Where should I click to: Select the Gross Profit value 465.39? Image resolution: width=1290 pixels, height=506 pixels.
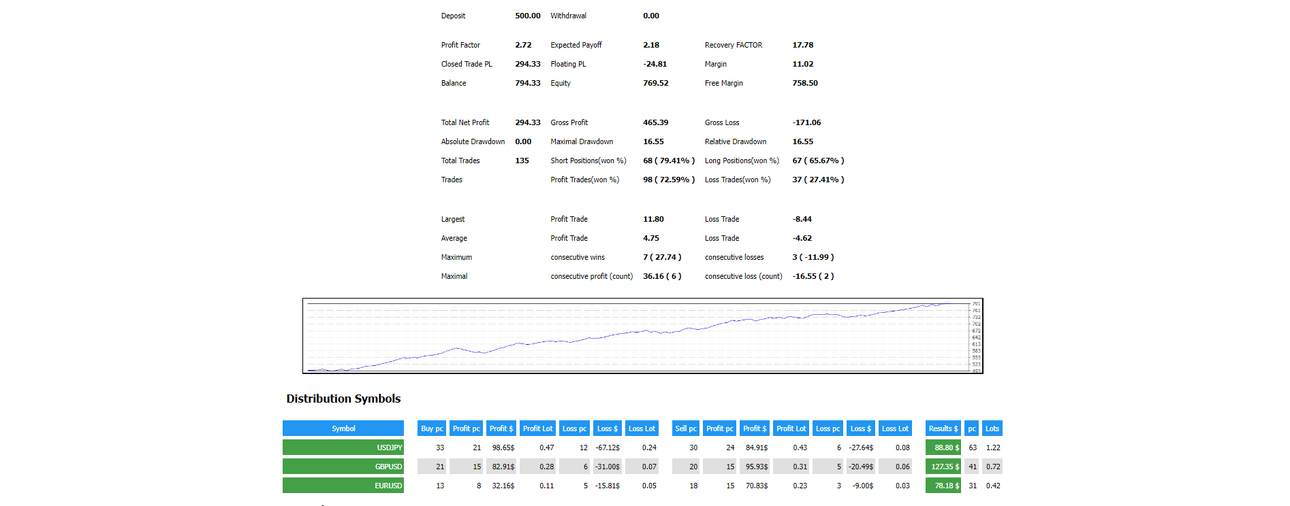point(656,122)
